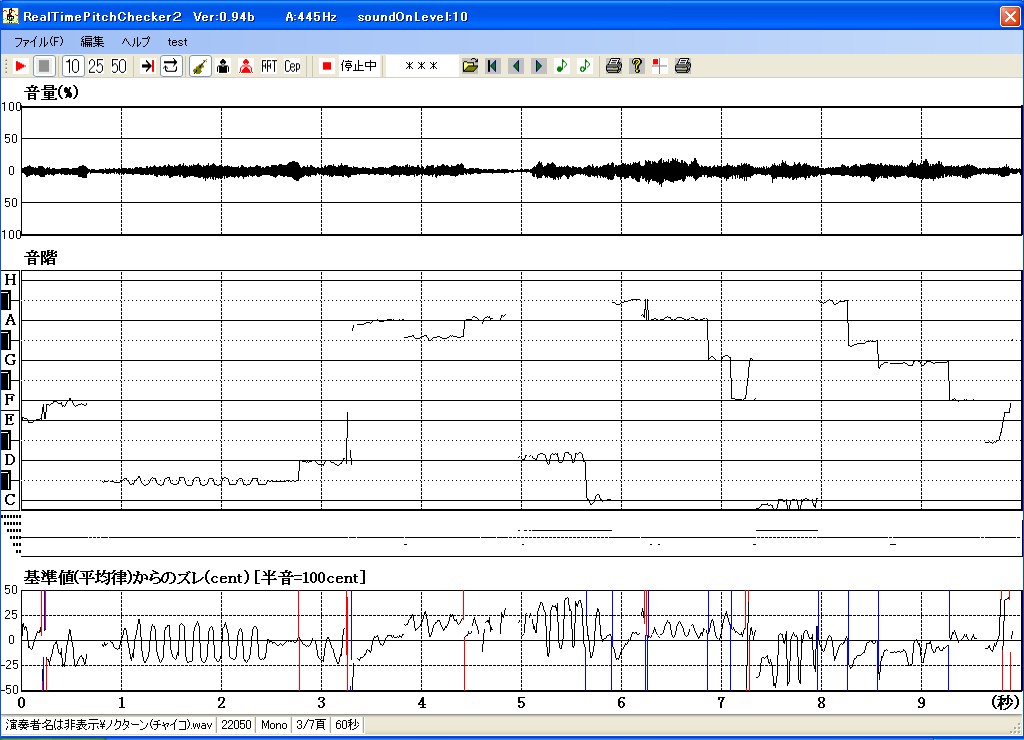Go to the previous page
This screenshot has height=740, width=1024.
click(516, 66)
